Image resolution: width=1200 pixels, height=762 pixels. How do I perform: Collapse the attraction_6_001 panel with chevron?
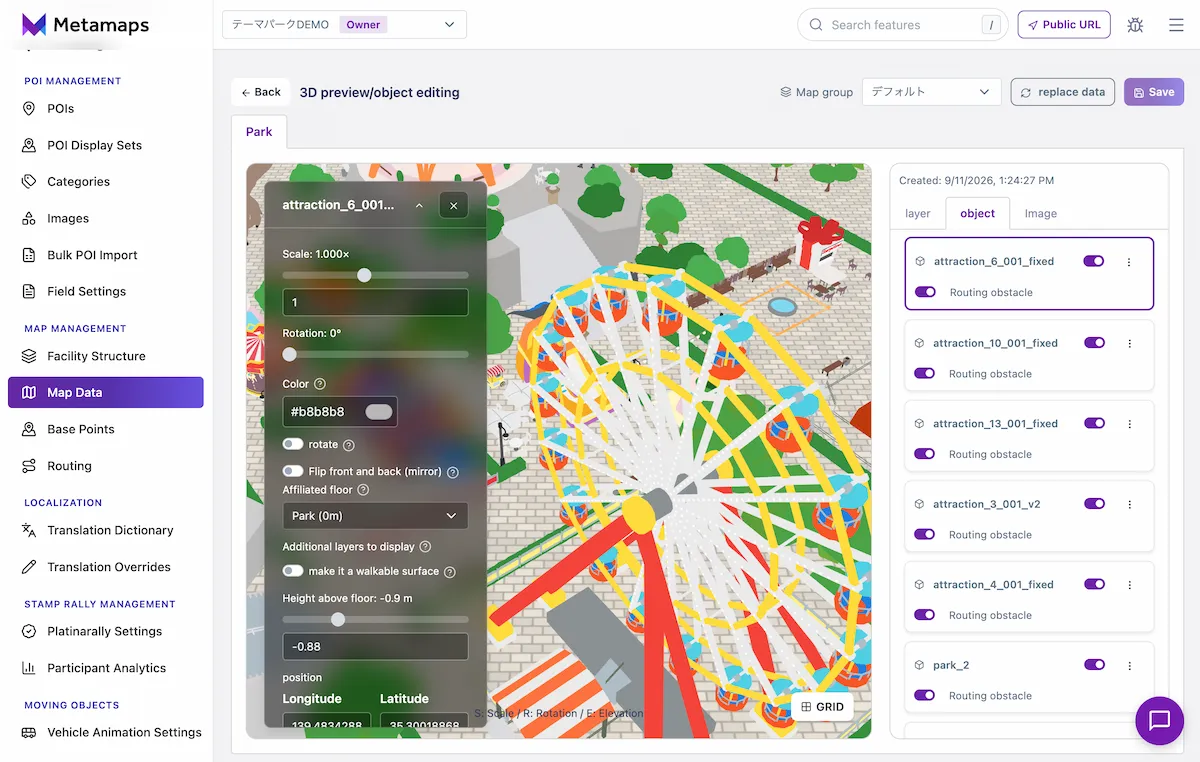pyautogui.click(x=419, y=205)
